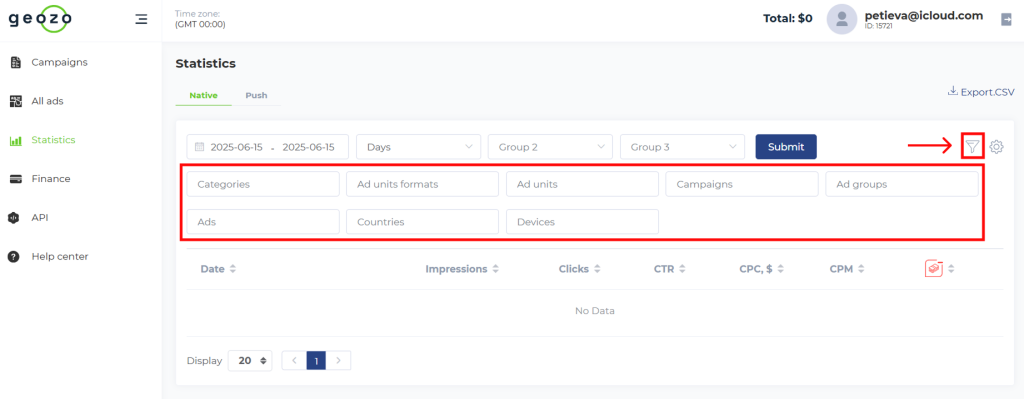Viewport: 1024px width, 399px height.
Task: Click the Statistics bar chart icon
Action: [x=16, y=140]
